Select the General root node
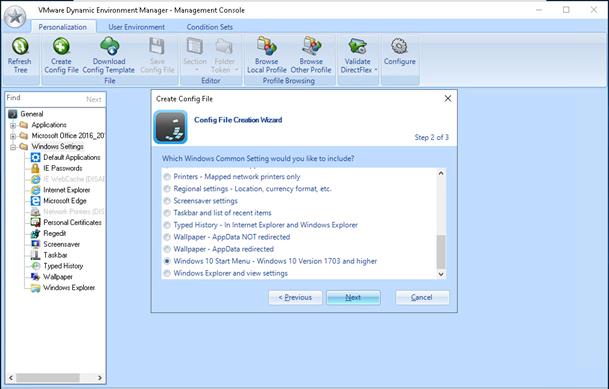The image size is (609, 389). [x=26, y=114]
